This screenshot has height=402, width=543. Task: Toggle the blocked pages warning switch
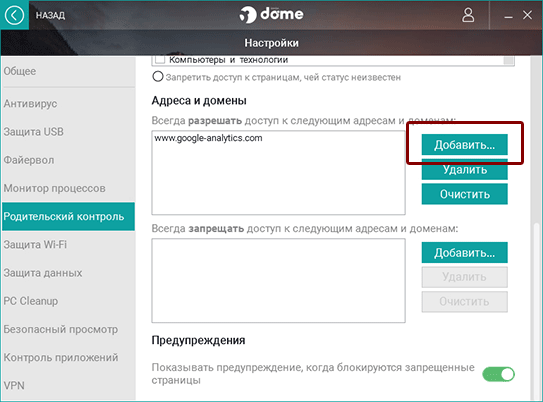(x=498, y=374)
